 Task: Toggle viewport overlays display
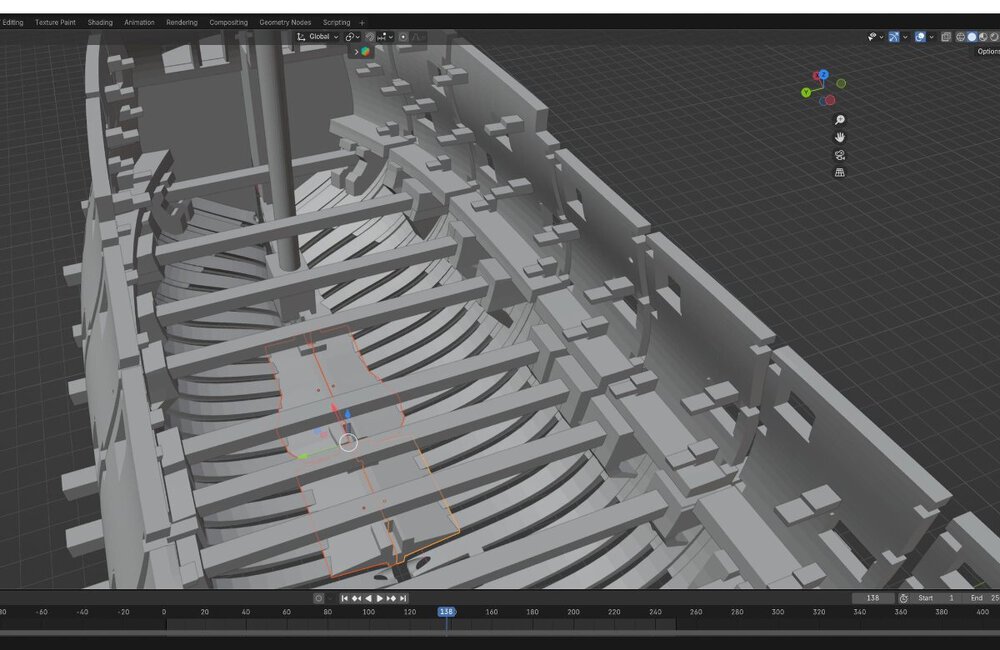tap(920, 37)
